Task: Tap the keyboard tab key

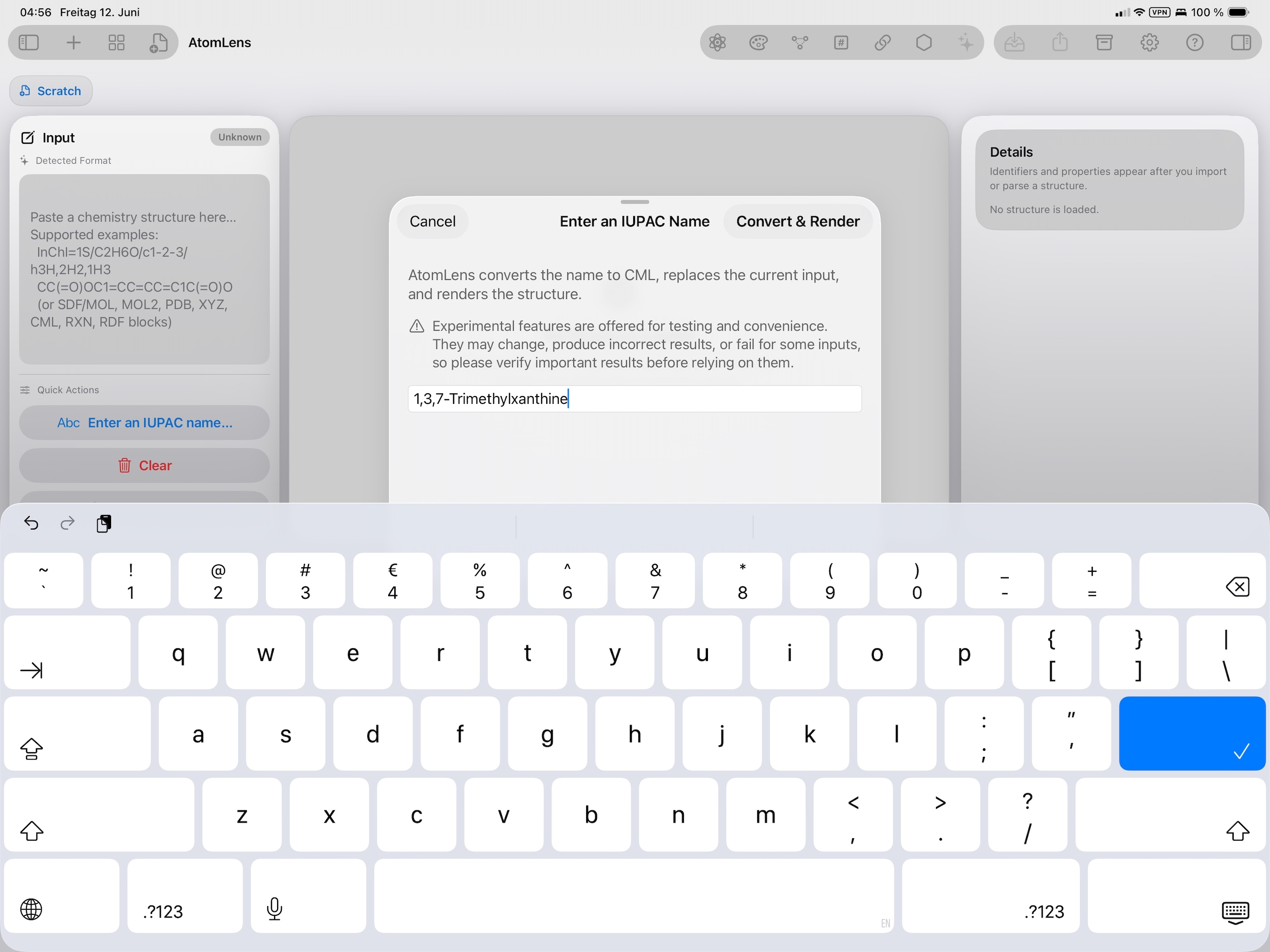Action: pos(67,652)
